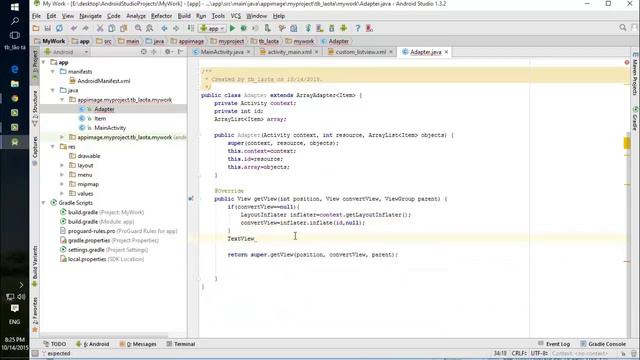Open the Gradle Console button
This screenshot has width=640, height=360.
(603, 344)
